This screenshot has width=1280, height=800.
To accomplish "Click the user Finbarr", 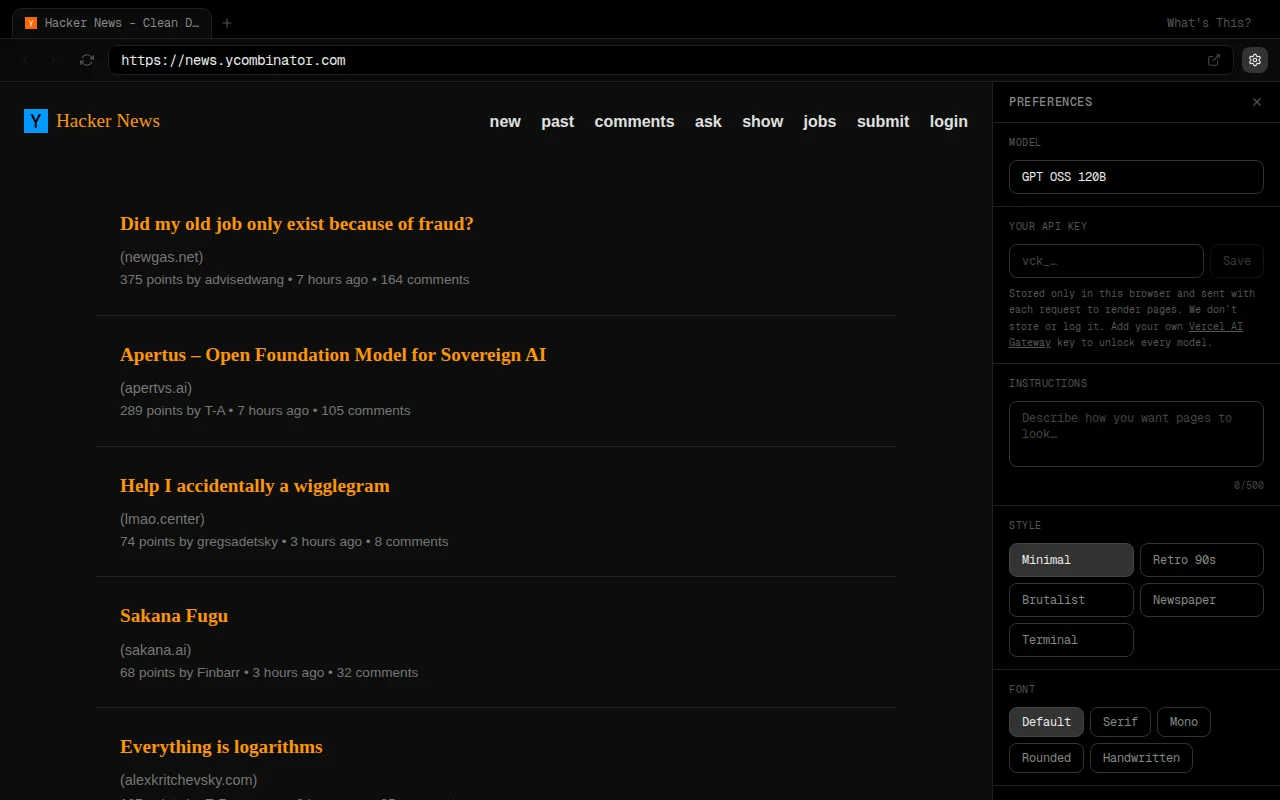I will (x=218, y=673).
